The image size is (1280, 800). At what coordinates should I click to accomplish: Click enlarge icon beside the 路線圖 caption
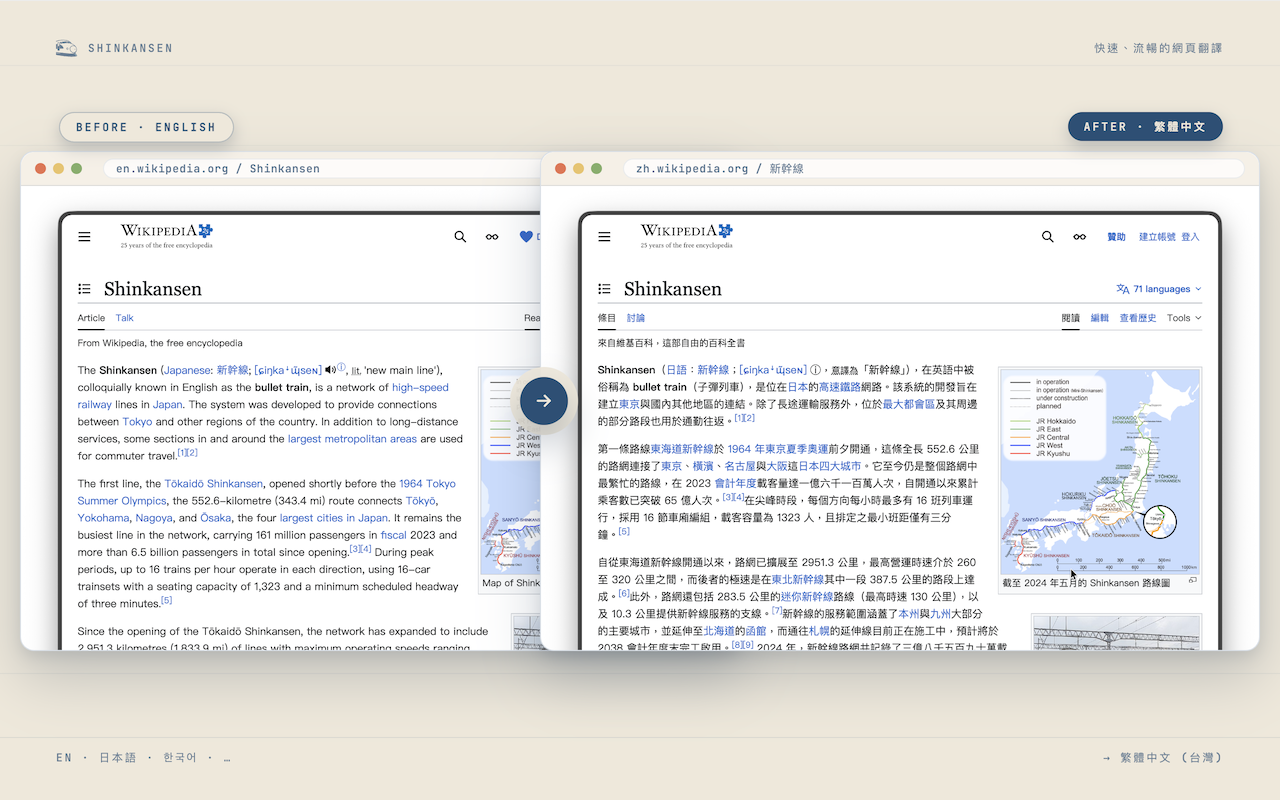click(x=1192, y=580)
